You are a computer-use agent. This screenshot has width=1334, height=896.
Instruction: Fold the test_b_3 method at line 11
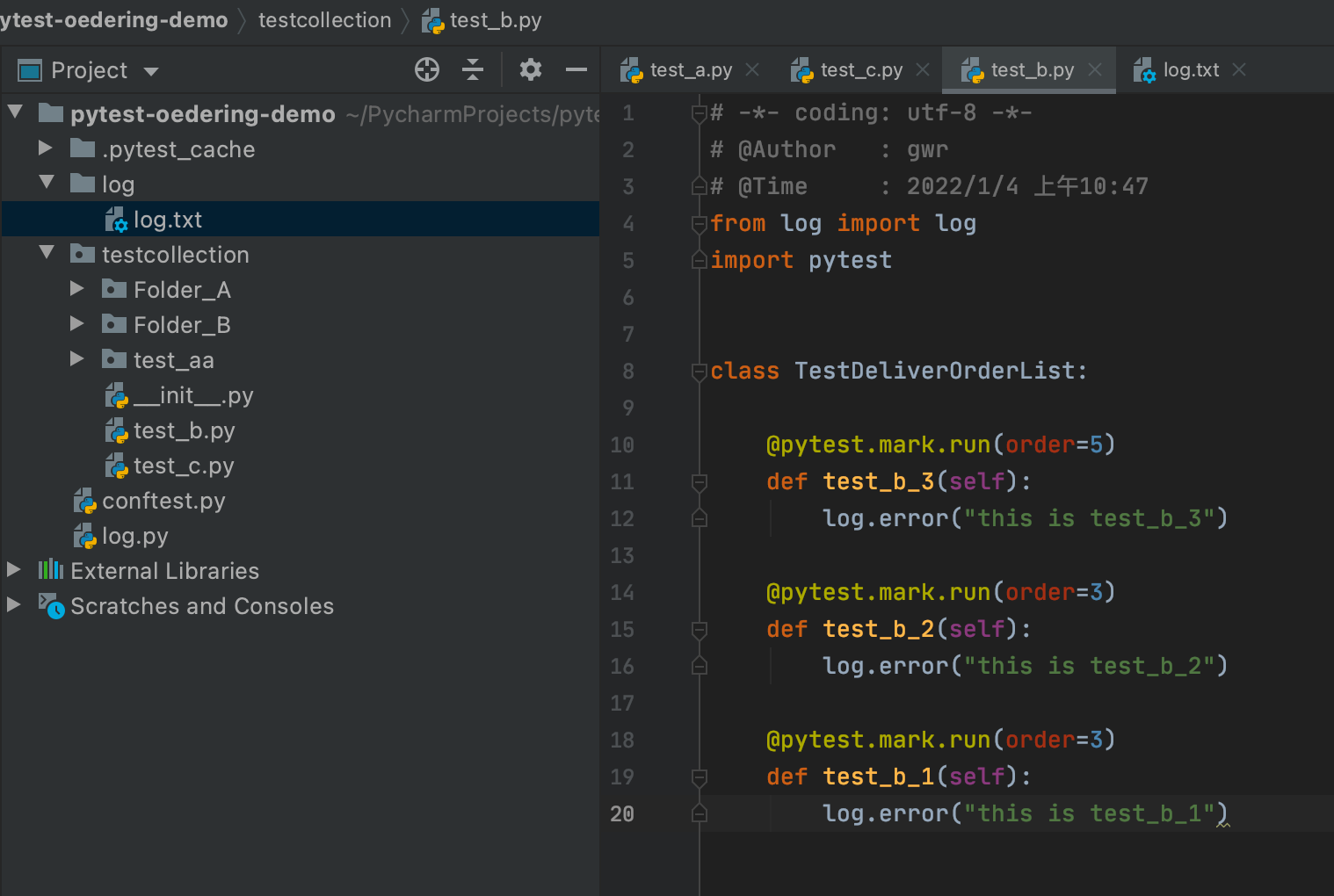click(x=700, y=481)
